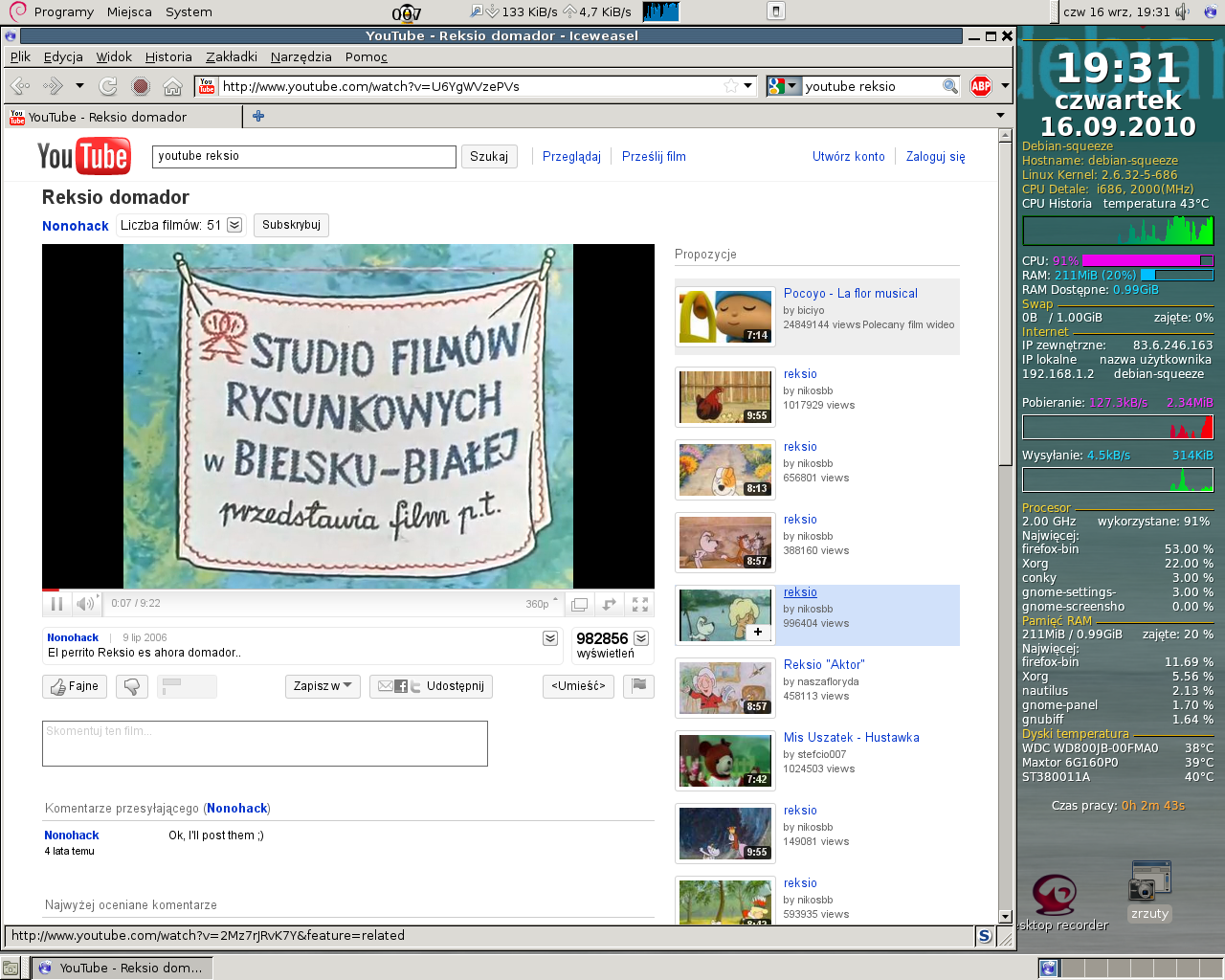Click the <Umieść> embed button
The width and height of the screenshot is (1225, 980).
[578, 685]
